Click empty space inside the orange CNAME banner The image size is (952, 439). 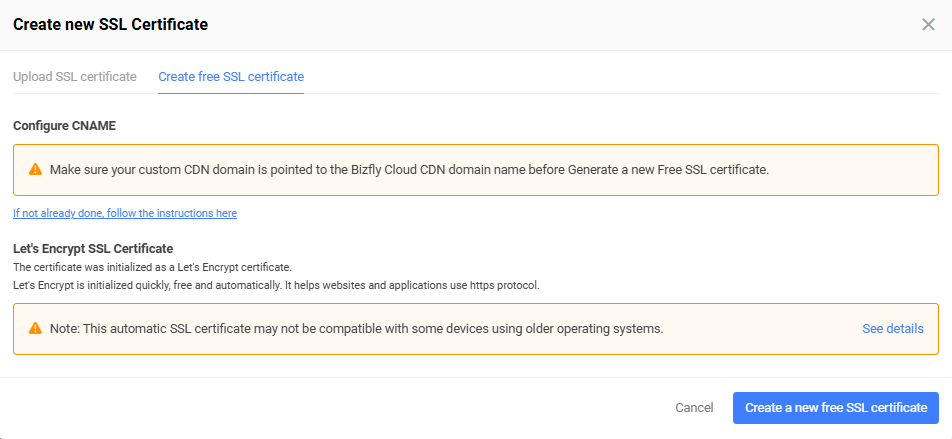tap(850, 170)
